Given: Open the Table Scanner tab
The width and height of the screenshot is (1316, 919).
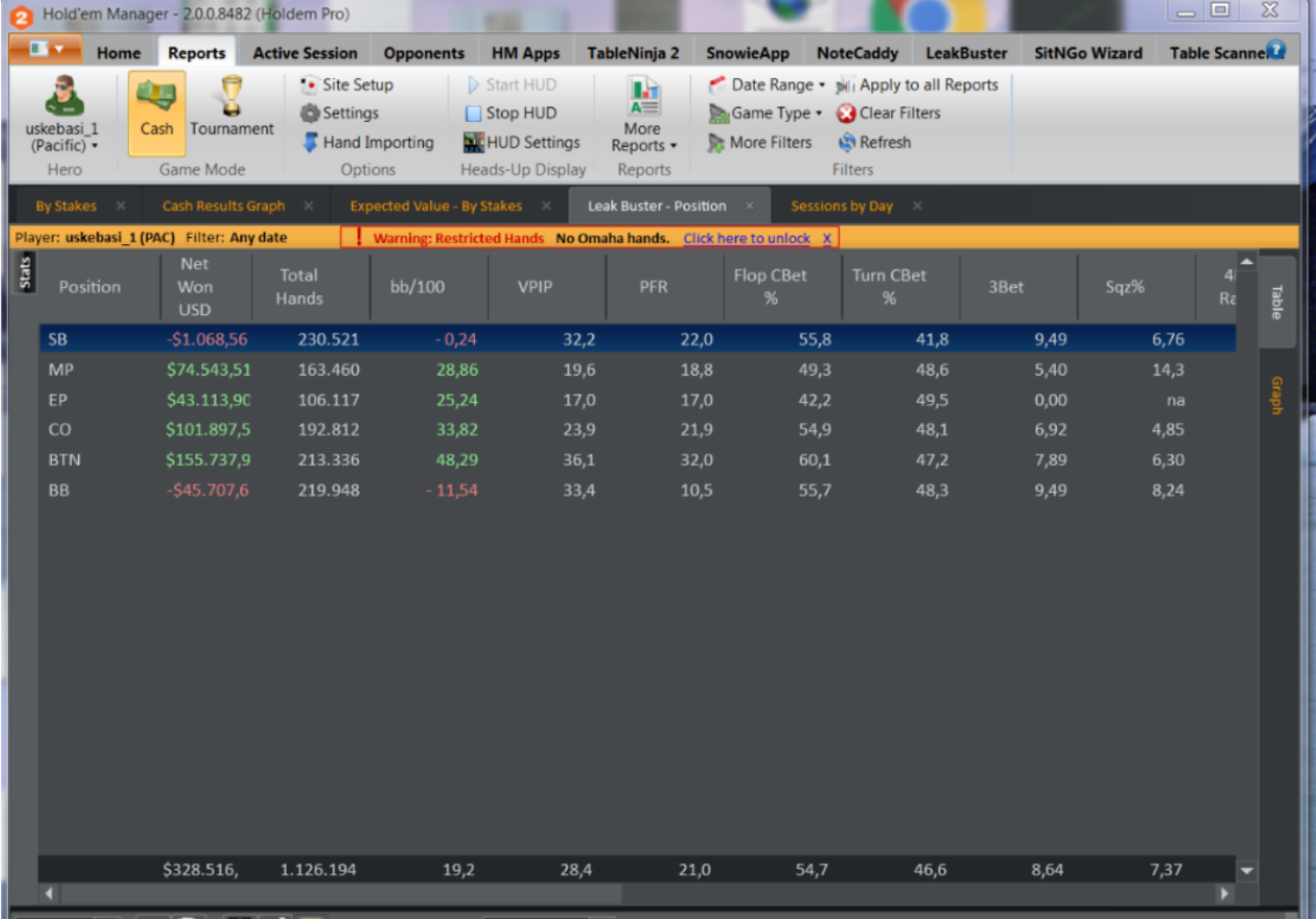Looking at the screenshot, I should point(1217,54).
